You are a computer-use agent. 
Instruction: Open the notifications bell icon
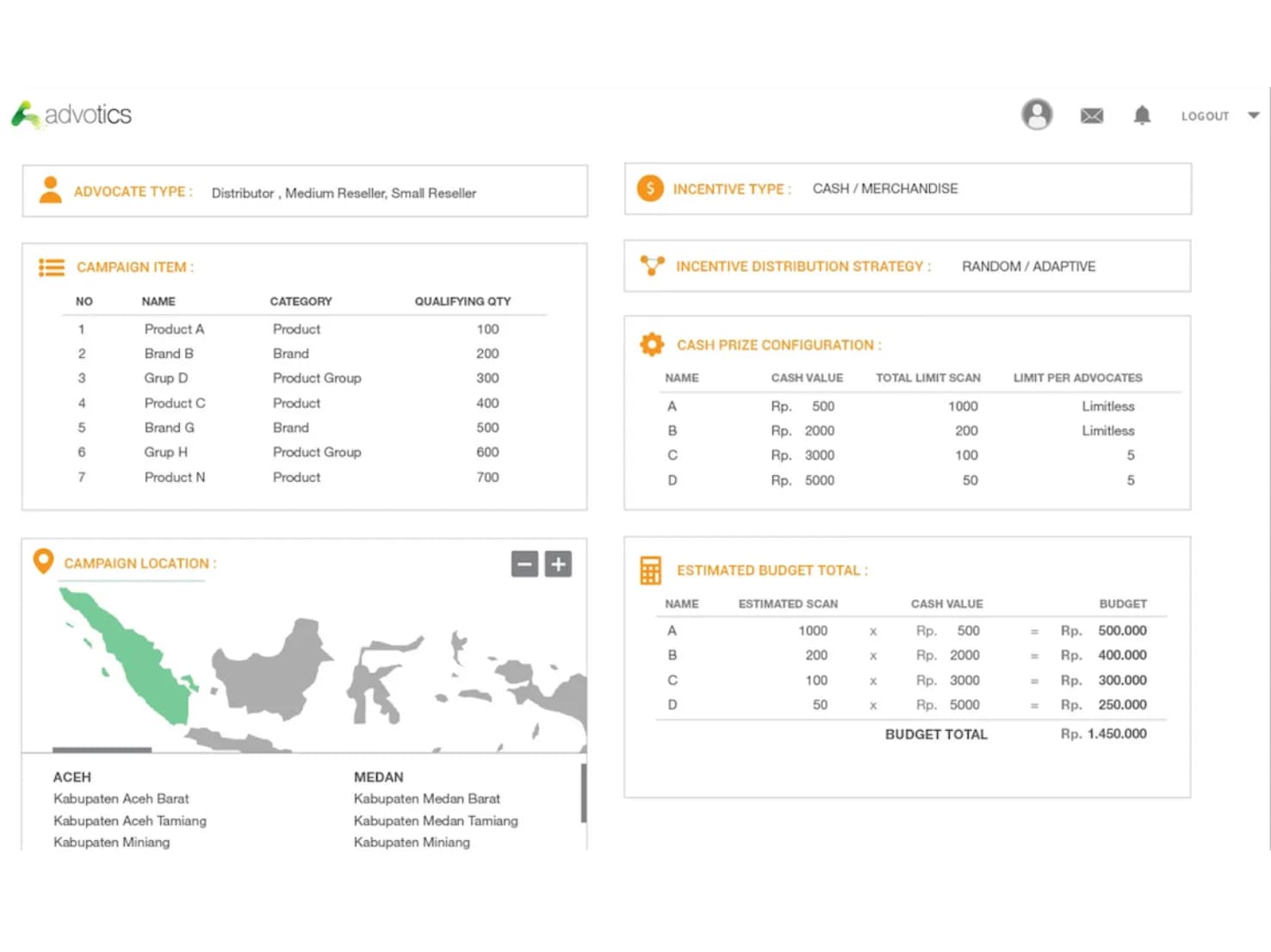(1142, 115)
